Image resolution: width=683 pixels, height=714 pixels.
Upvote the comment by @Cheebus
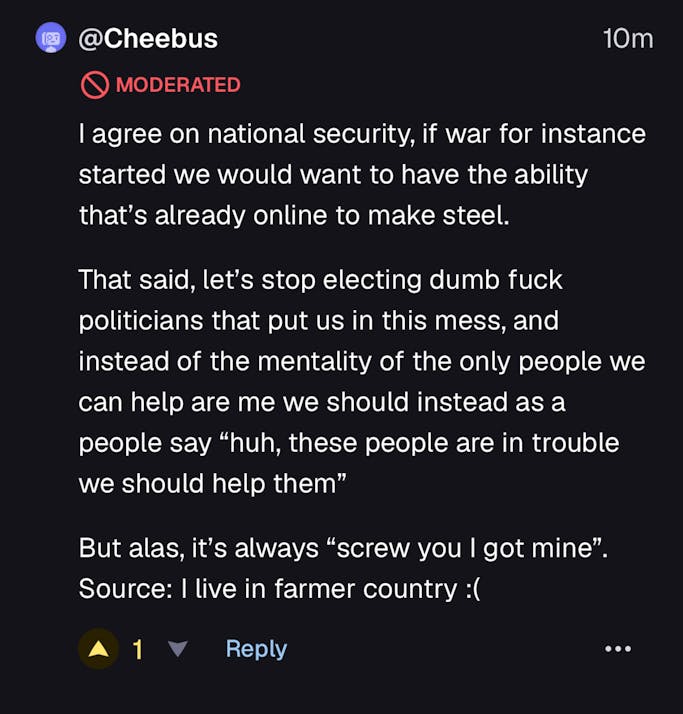click(x=98, y=649)
